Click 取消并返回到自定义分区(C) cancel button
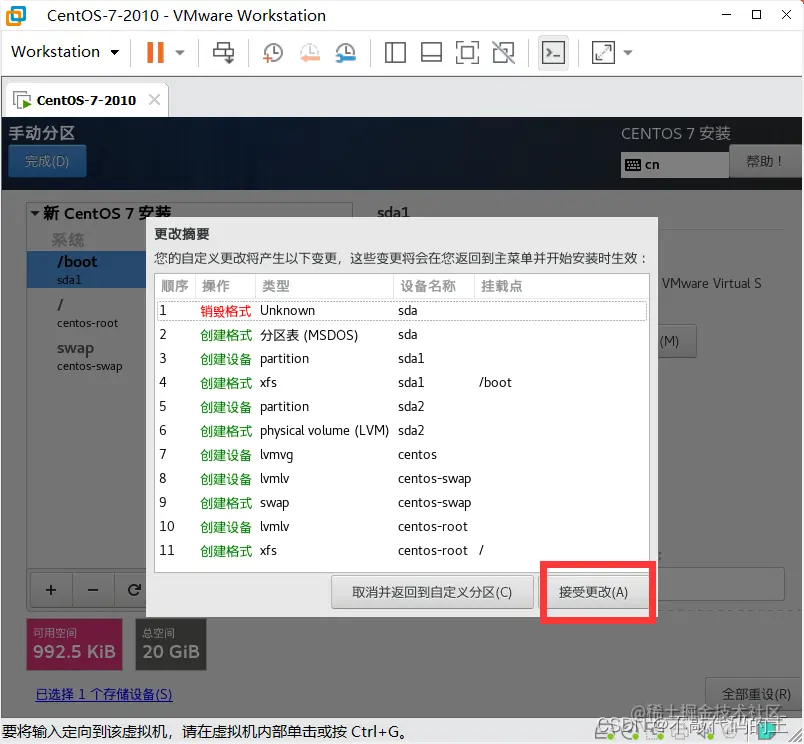Screen dimensions: 804x744 pos(432,592)
